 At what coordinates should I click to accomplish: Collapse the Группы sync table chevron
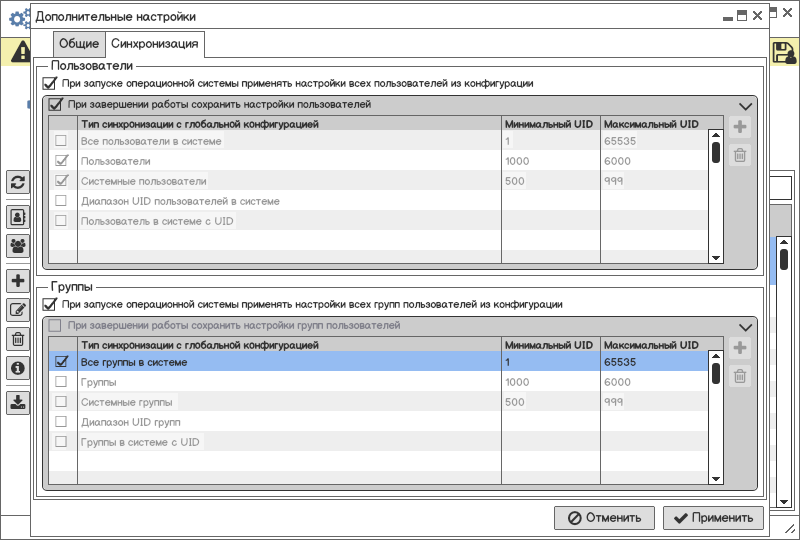point(744,327)
